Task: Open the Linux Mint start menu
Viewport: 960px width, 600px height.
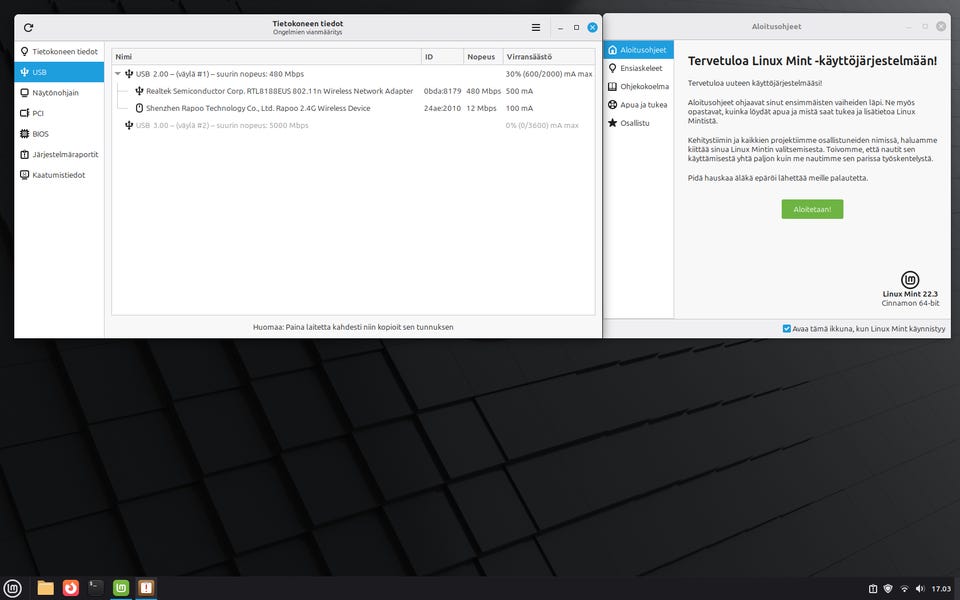Action: pyautogui.click(x=12, y=588)
